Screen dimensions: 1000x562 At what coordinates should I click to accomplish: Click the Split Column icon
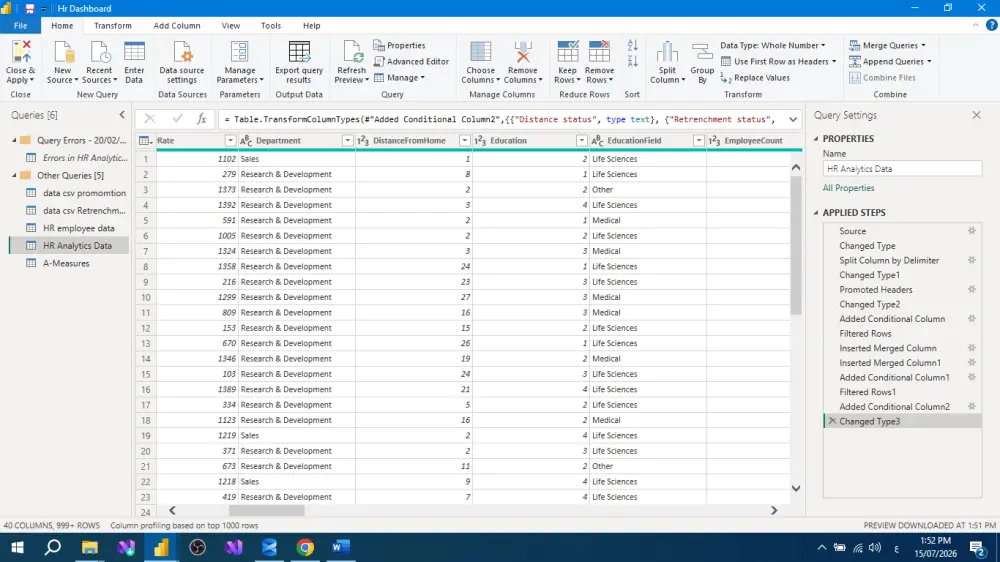[x=667, y=52]
